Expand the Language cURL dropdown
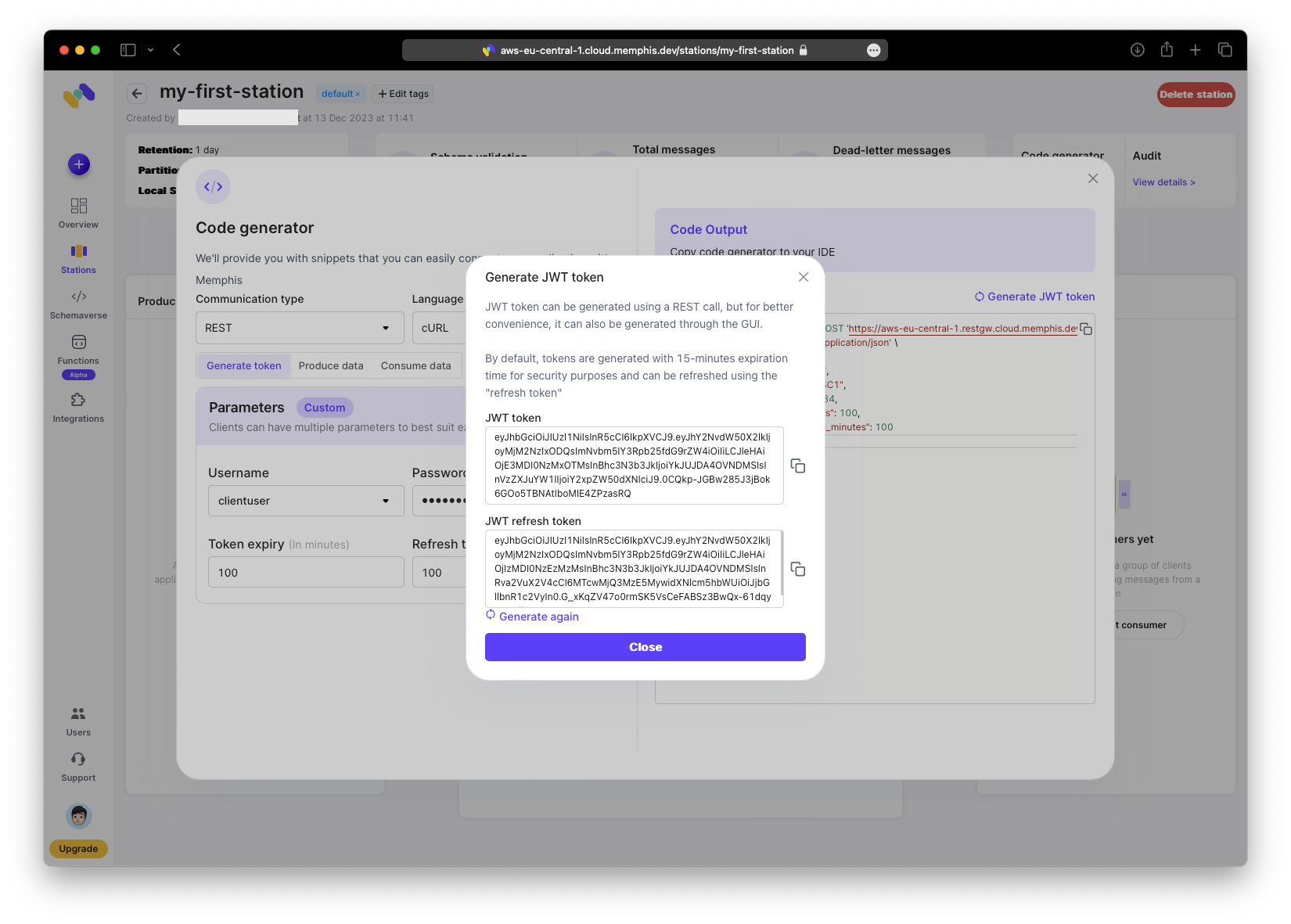1291x924 pixels. tap(438, 328)
